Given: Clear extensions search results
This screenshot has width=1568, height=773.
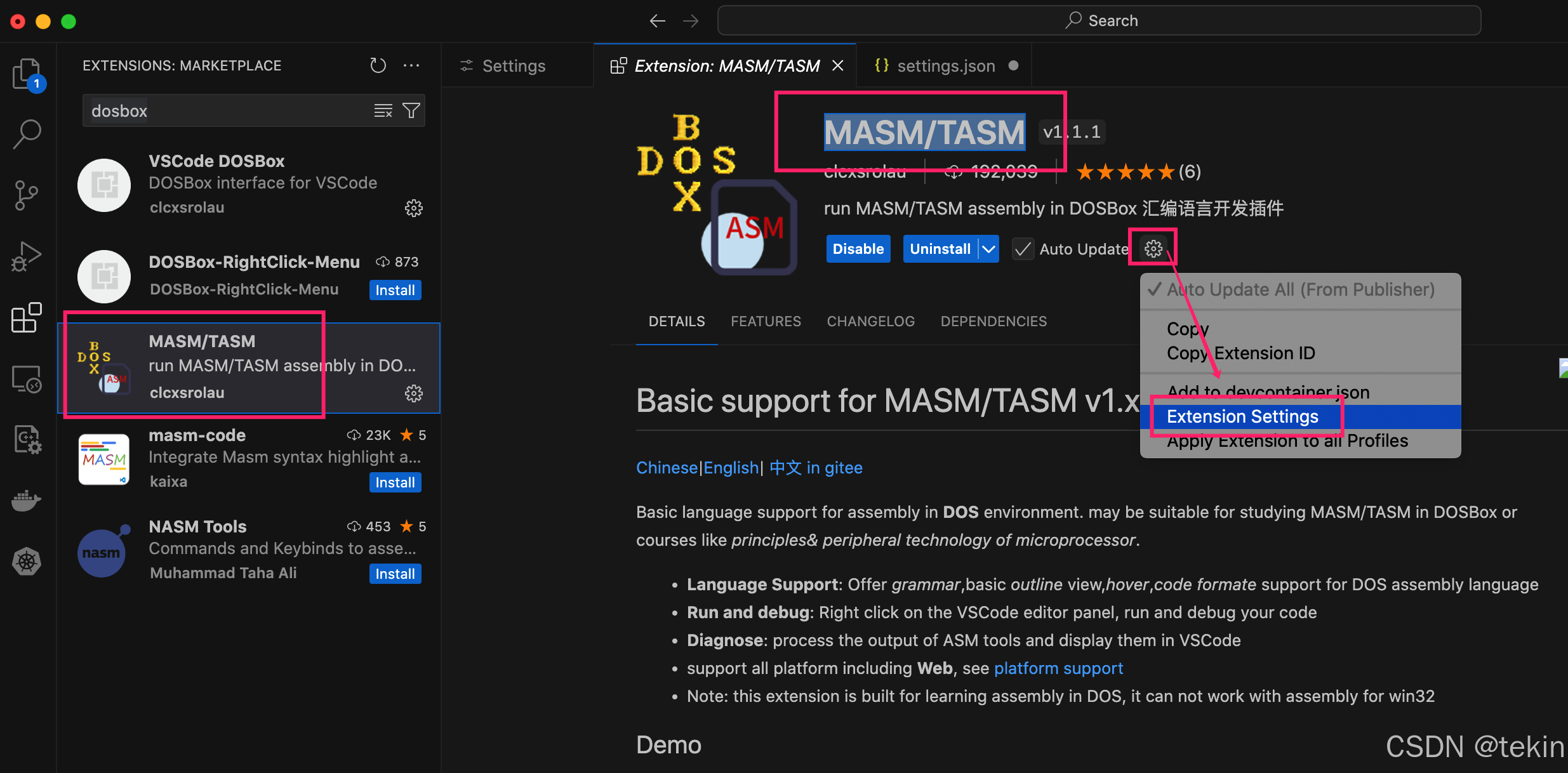Looking at the screenshot, I should click(x=383, y=111).
